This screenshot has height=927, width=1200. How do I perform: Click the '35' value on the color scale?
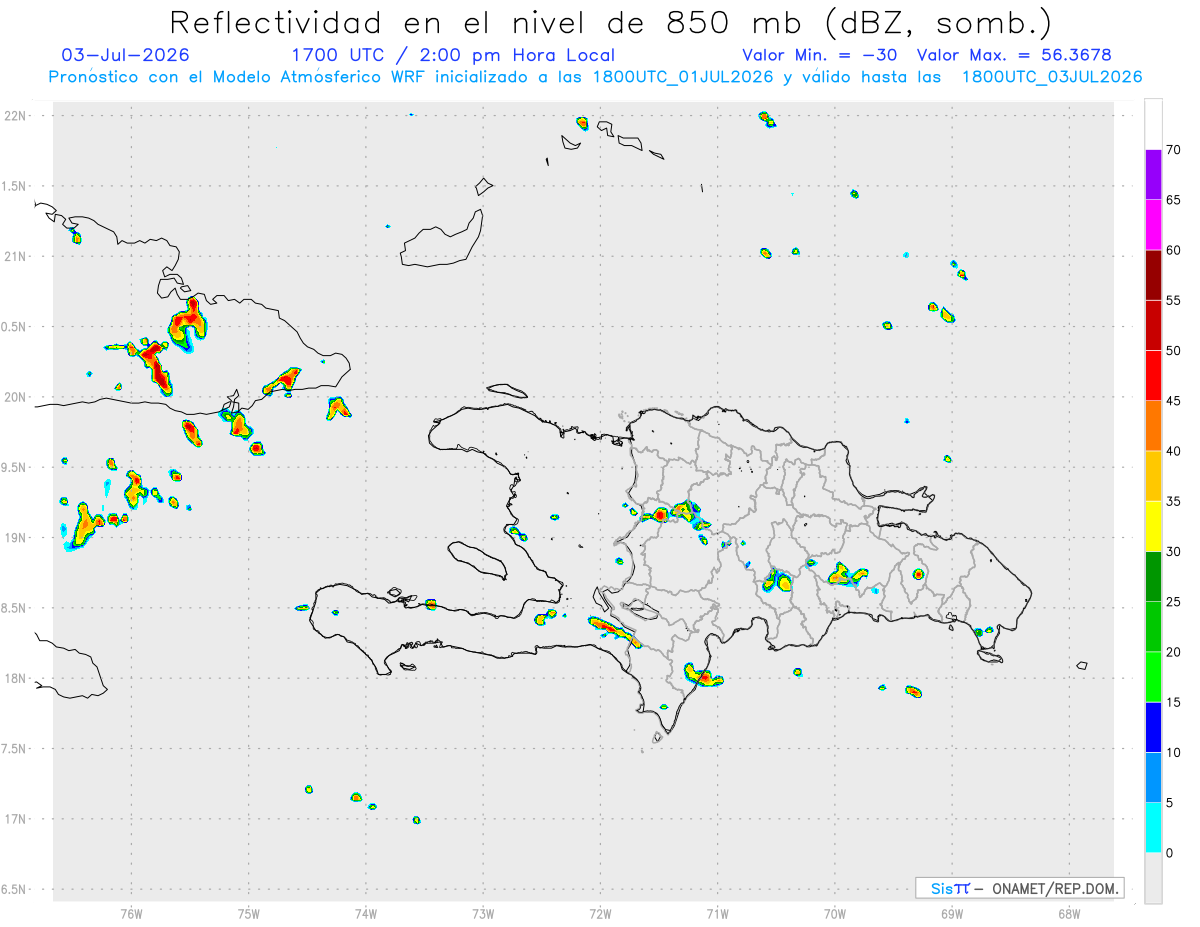tap(1174, 501)
